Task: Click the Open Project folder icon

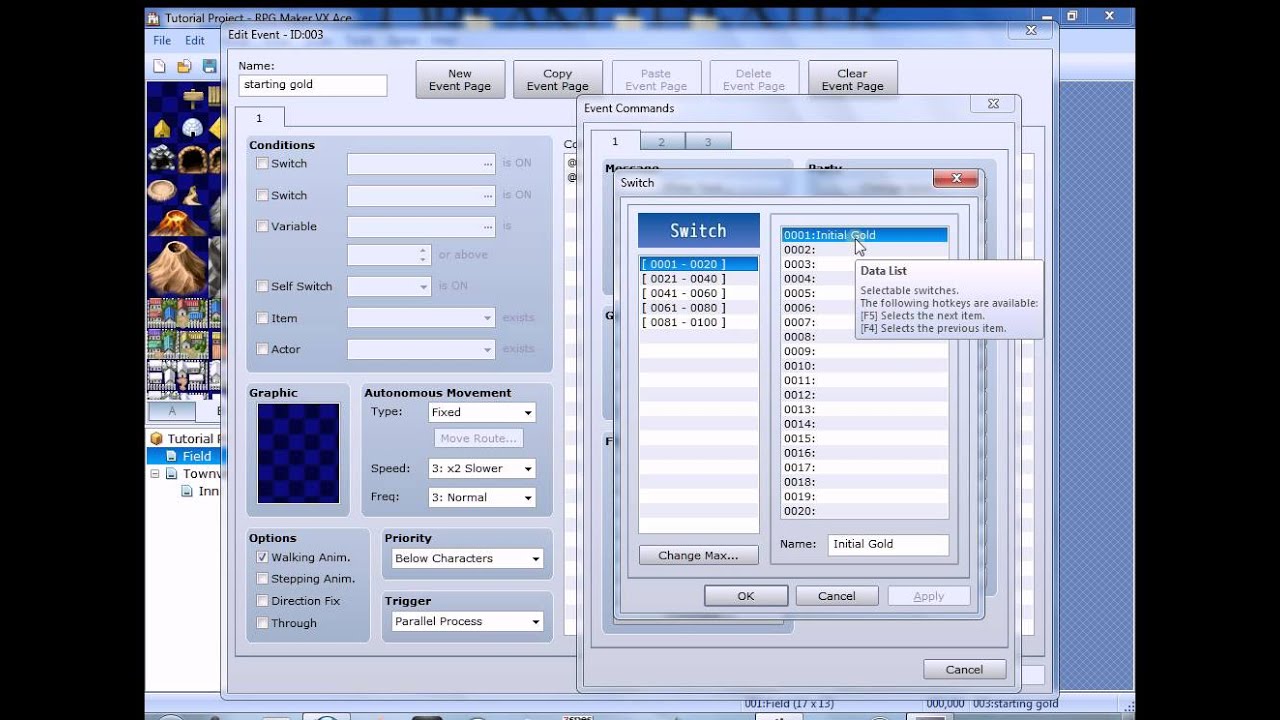Action: 184,66
